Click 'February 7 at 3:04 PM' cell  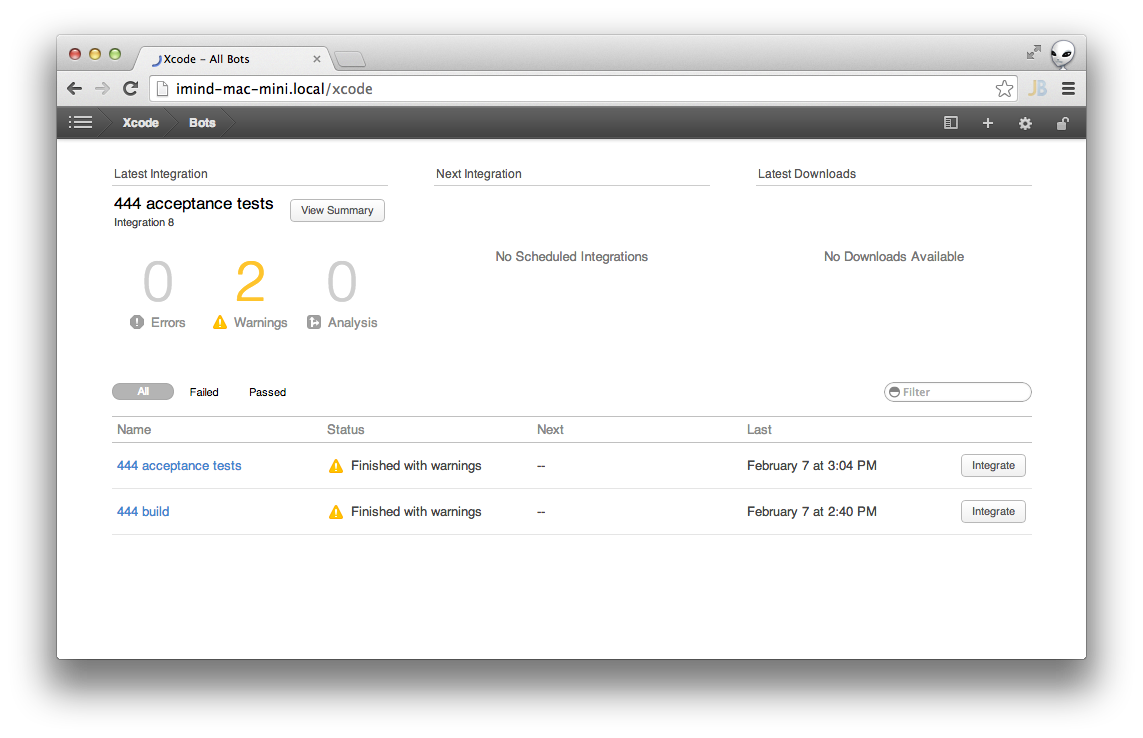coord(811,465)
